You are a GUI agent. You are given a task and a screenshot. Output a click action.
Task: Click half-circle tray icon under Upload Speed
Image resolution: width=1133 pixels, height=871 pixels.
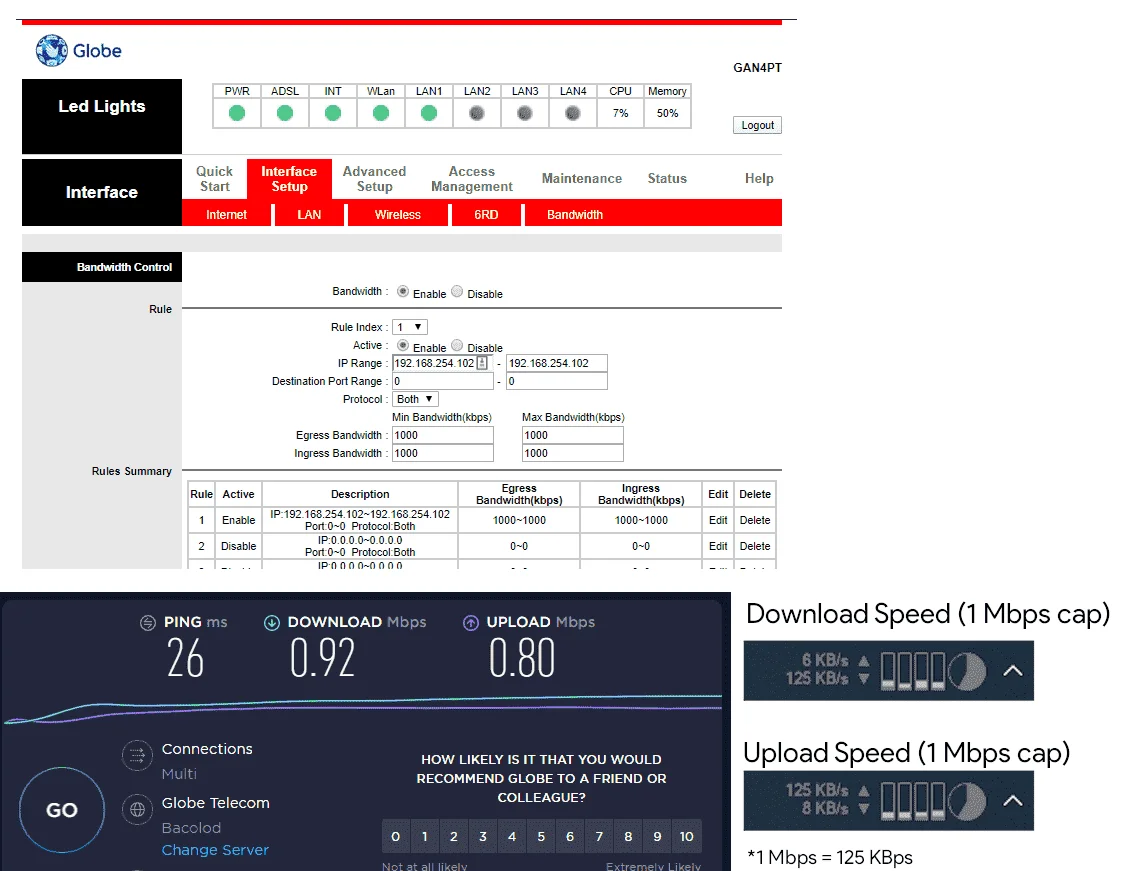(x=968, y=801)
